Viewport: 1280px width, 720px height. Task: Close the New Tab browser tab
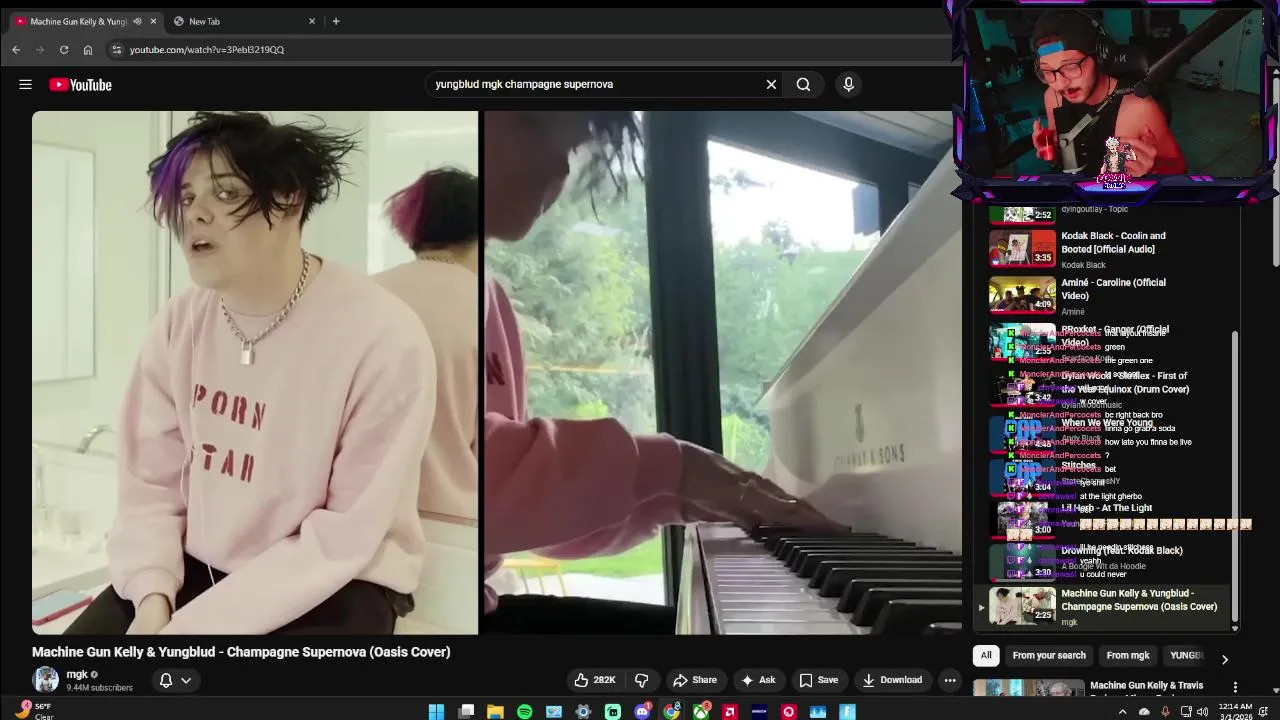coord(312,21)
